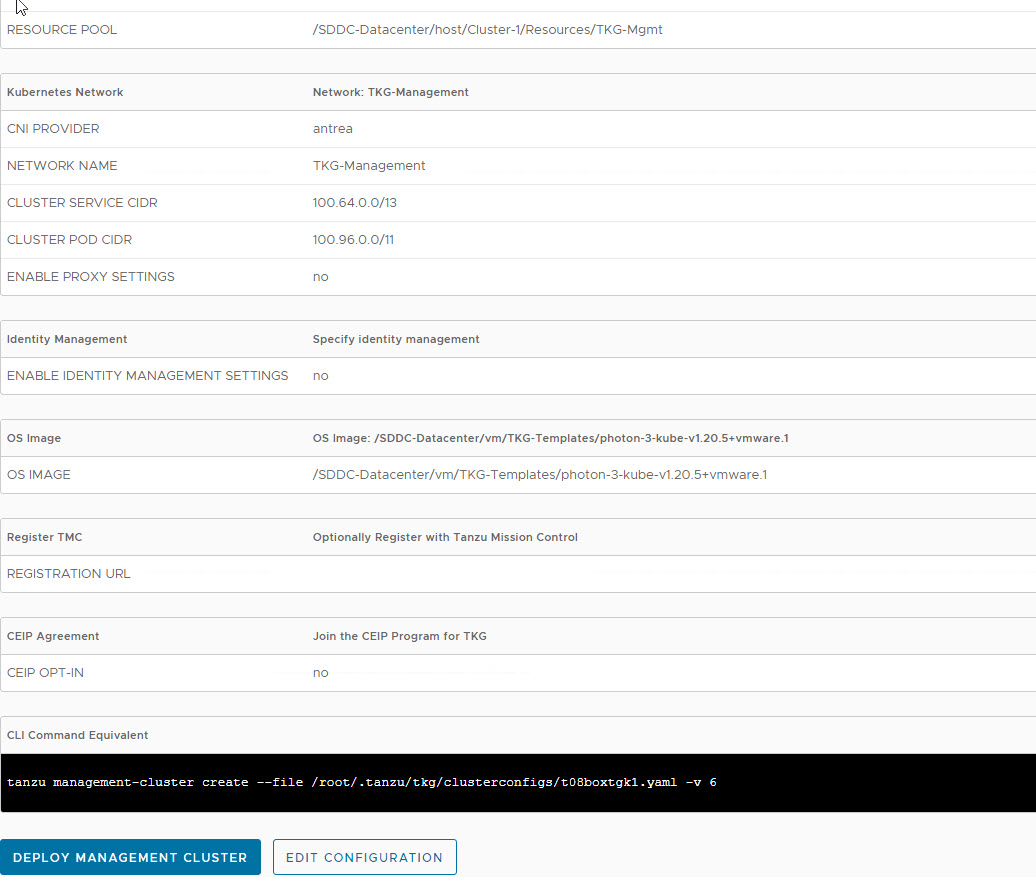Click the bold OS Image path header text
The image size is (1036, 877).
550,438
